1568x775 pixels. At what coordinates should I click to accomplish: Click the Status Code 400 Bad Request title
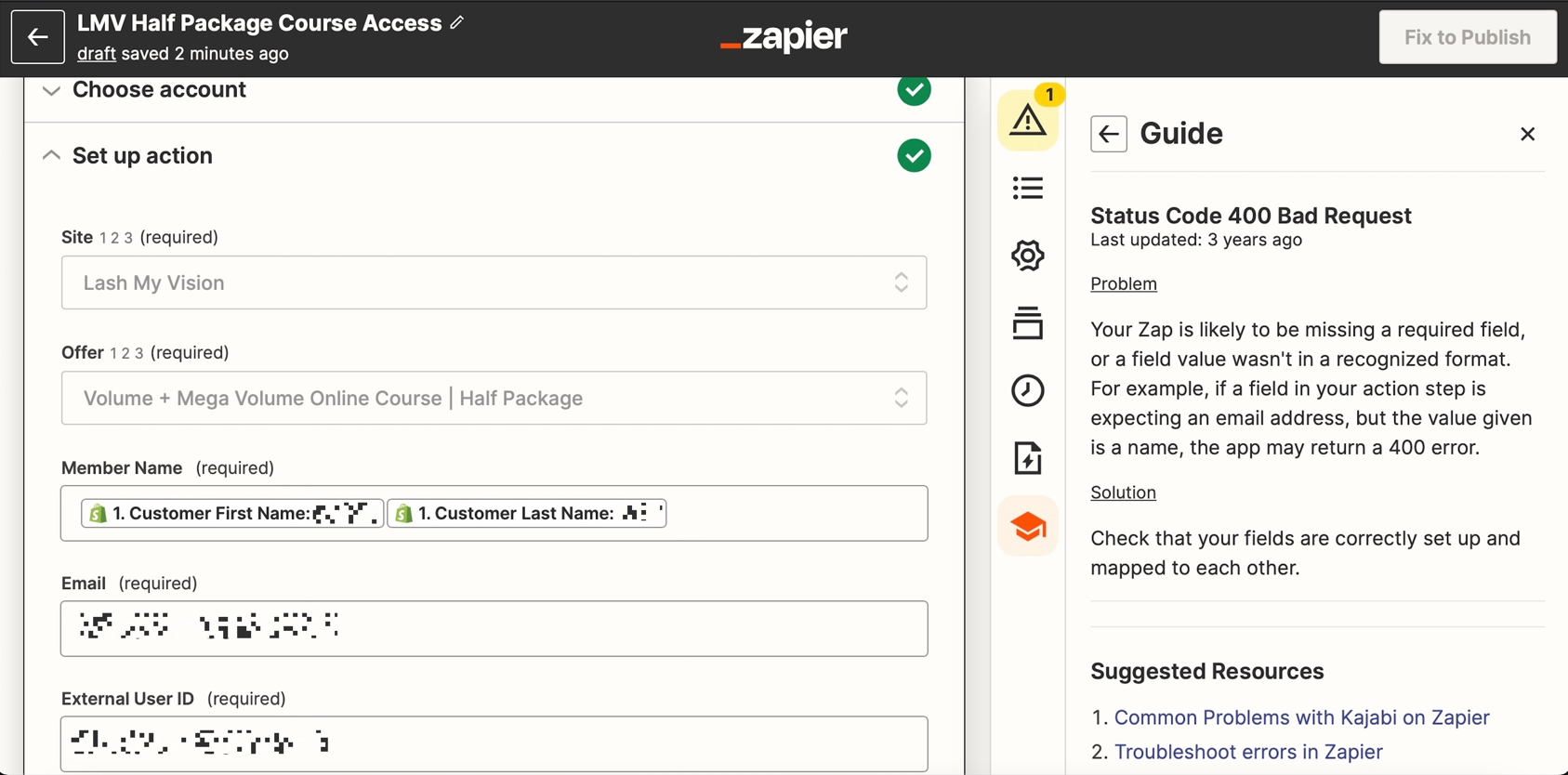(1251, 216)
